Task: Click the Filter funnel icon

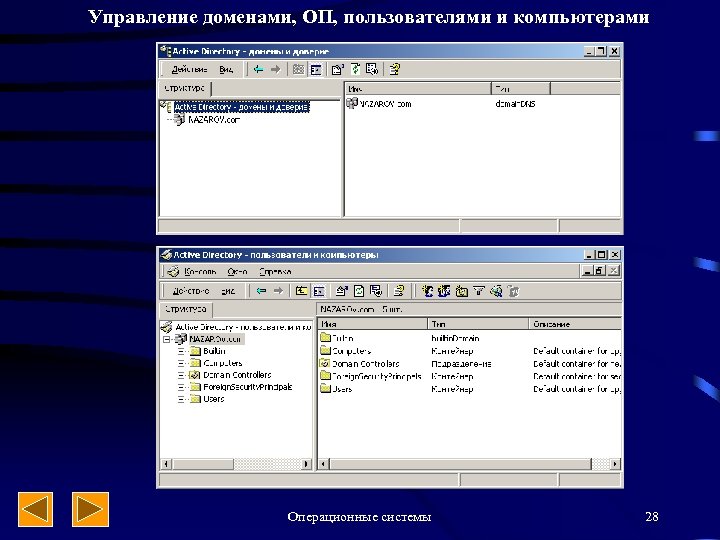Action: (x=478, y=291)
